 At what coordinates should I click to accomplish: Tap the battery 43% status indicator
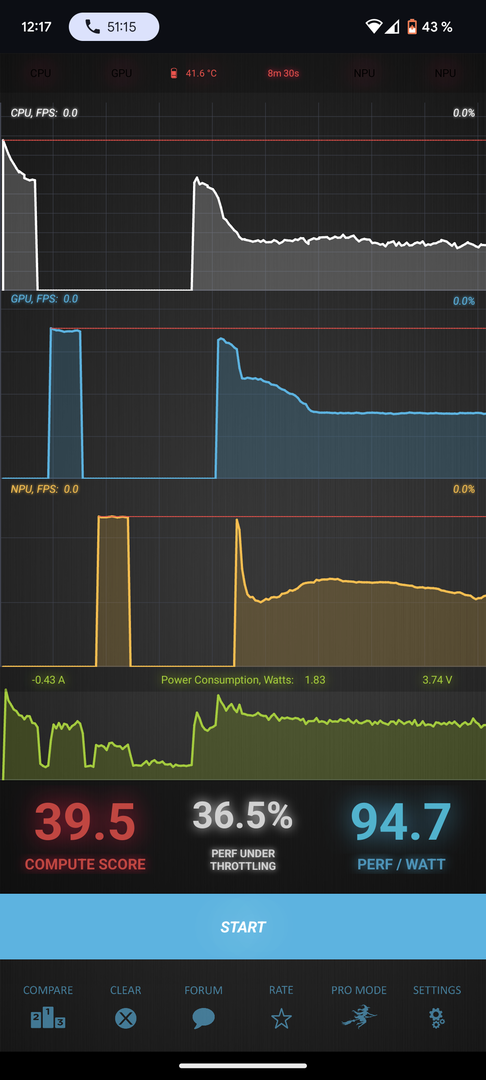pos(430,27)
